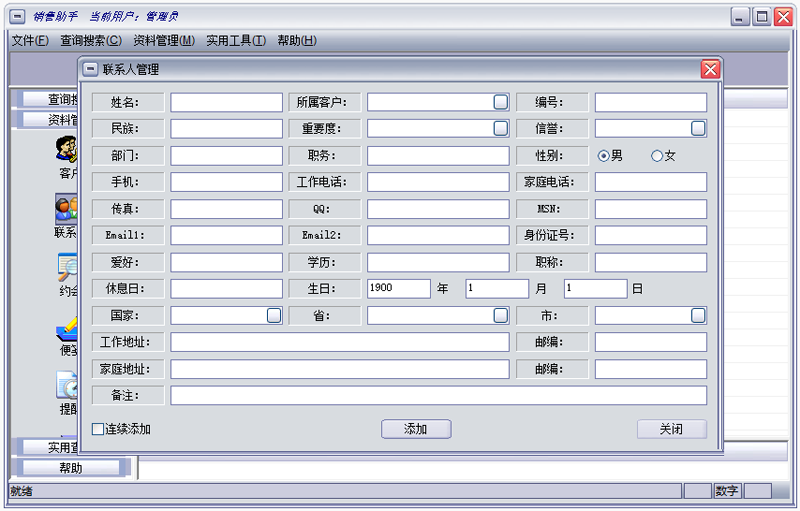Screen dimensions: 800x511
Task: Click the birthday 日 day field
Action: (596, 289)
